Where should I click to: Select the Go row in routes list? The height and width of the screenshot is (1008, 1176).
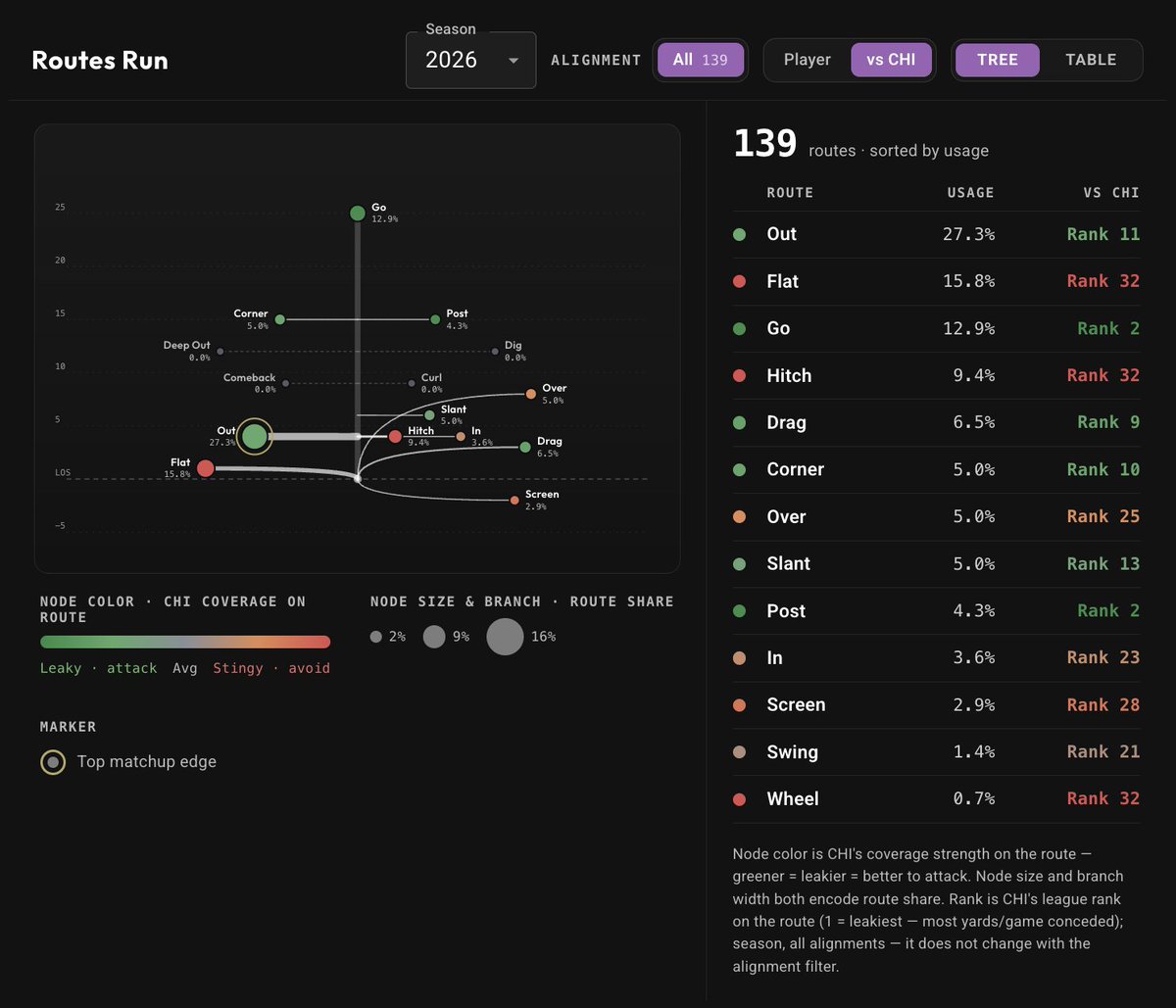coord(937,328)
